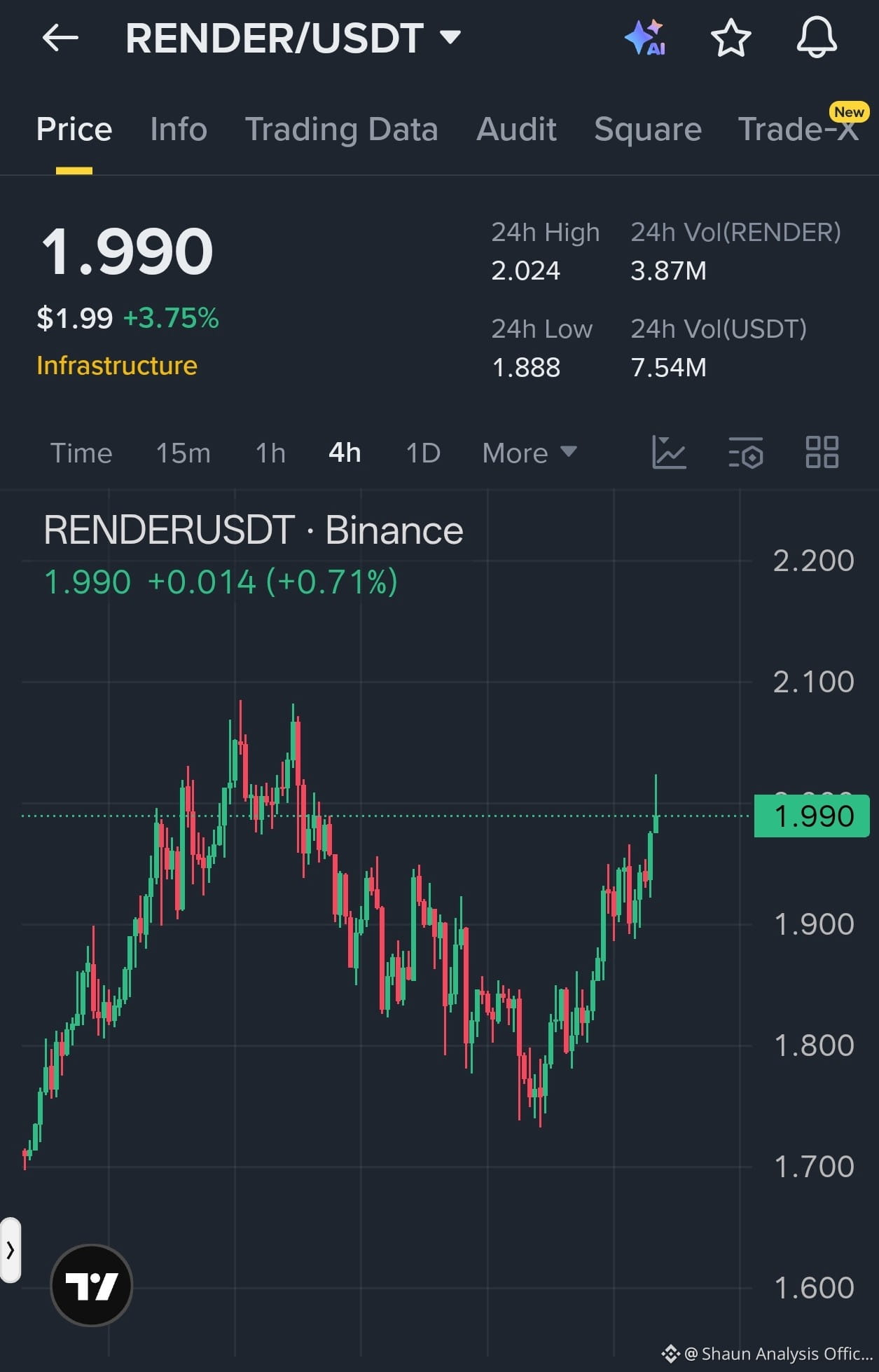
Task: Tap the +3.75% change value
Action: pos(171,318)
